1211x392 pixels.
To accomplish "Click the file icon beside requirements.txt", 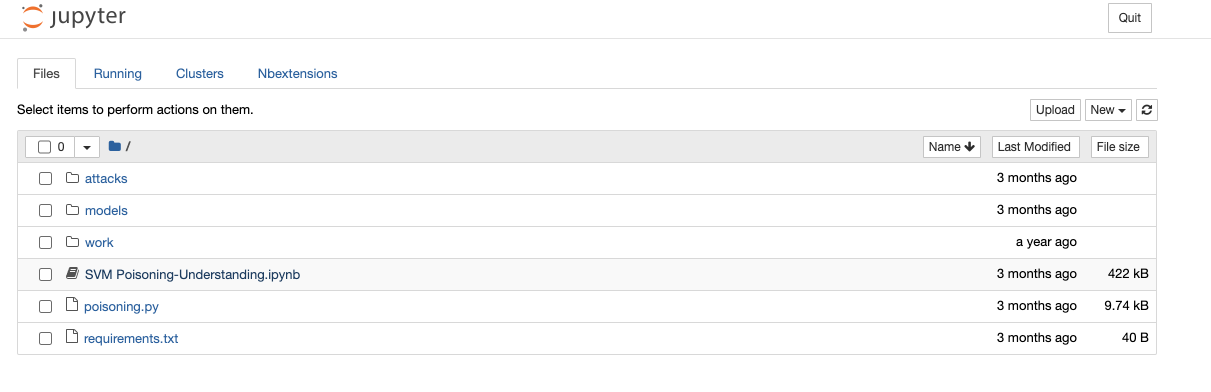I will point(71,338).
